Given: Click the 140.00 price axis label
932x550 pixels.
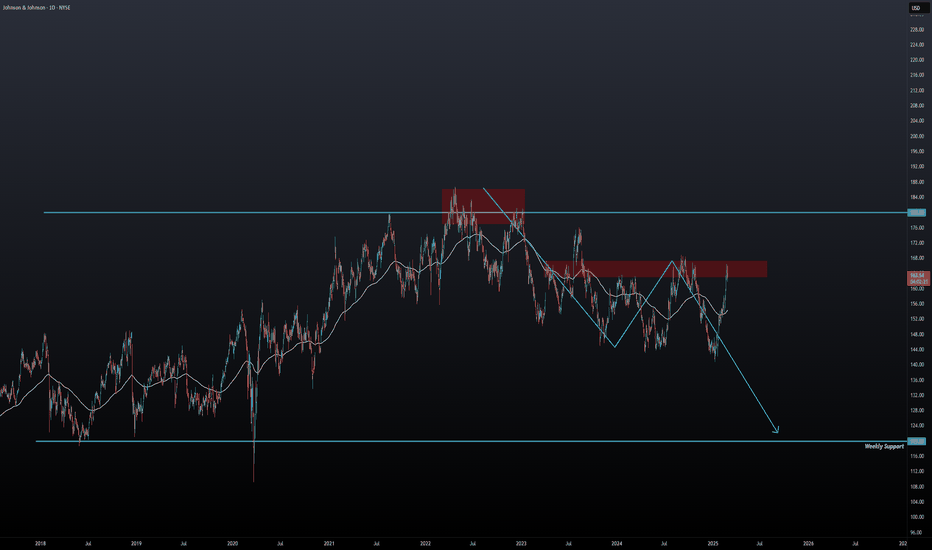Looking at the screenshot, I should [917, 364].
